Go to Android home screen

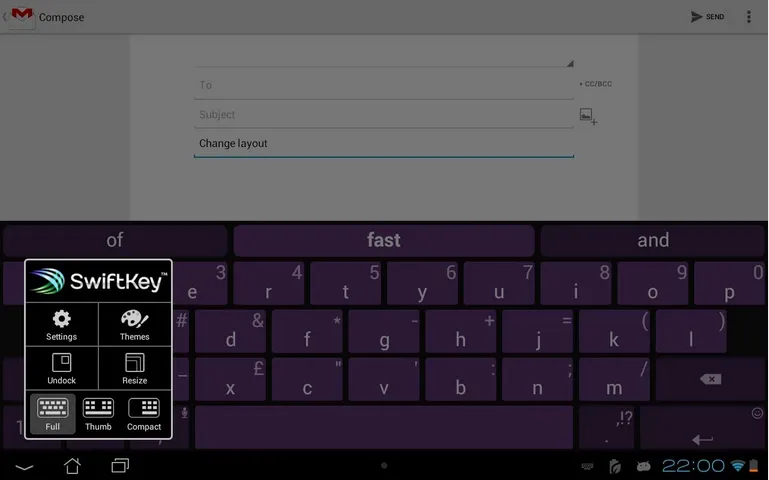[x=72, y=465]
